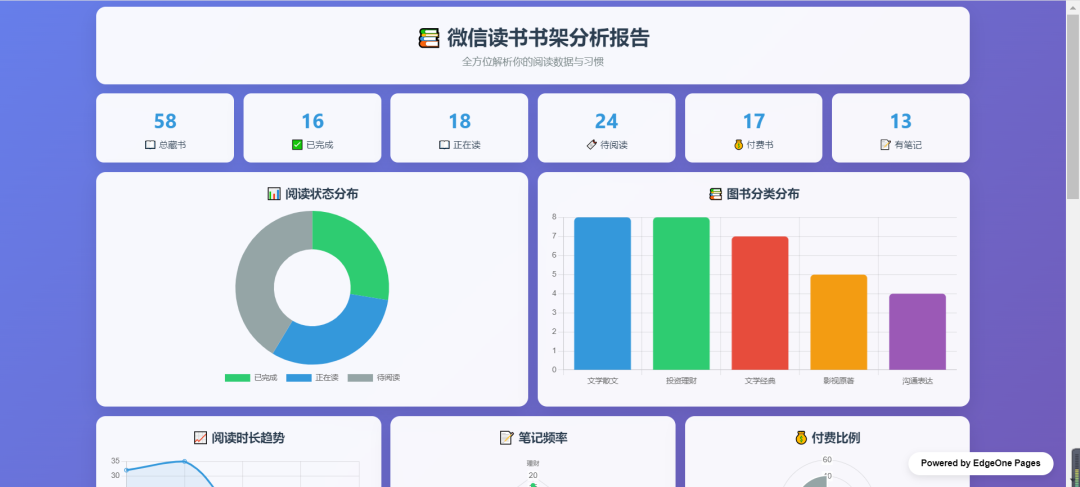Viewport: 1080px width, 487px height.
Task: Click the ticket icon next to 待阅读
Action: [592, 145]
